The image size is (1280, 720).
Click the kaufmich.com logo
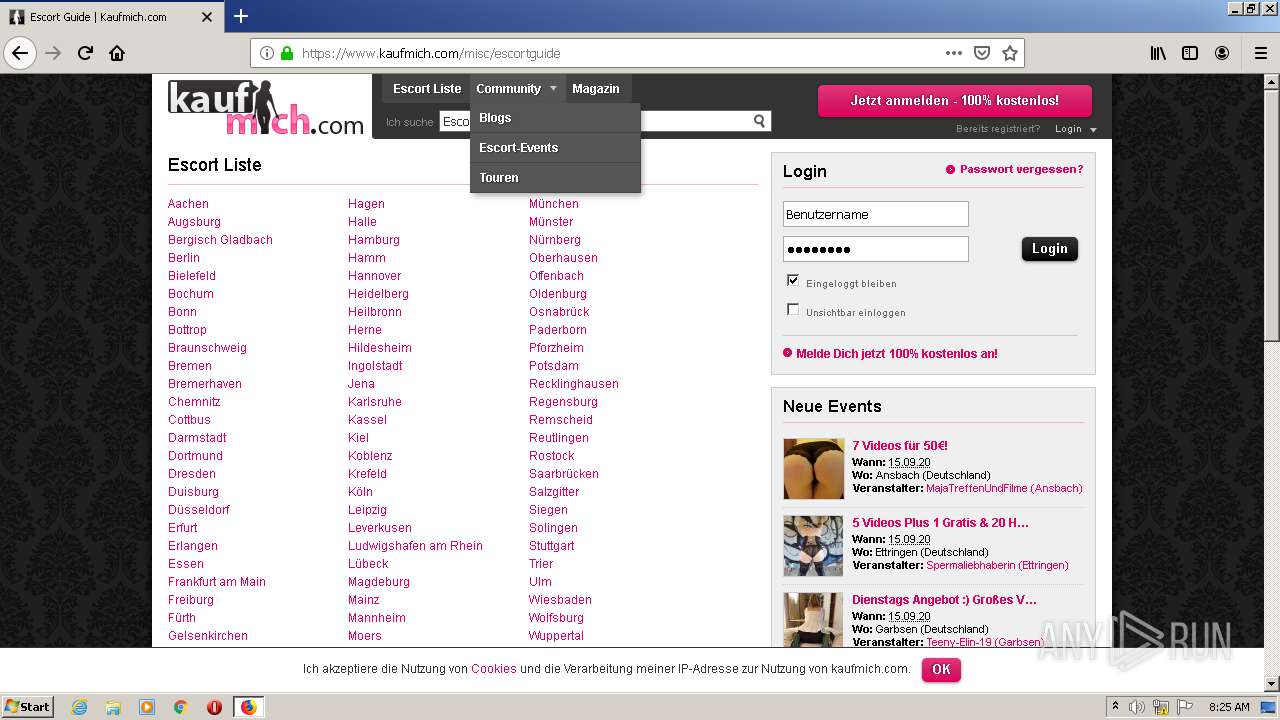266,108
